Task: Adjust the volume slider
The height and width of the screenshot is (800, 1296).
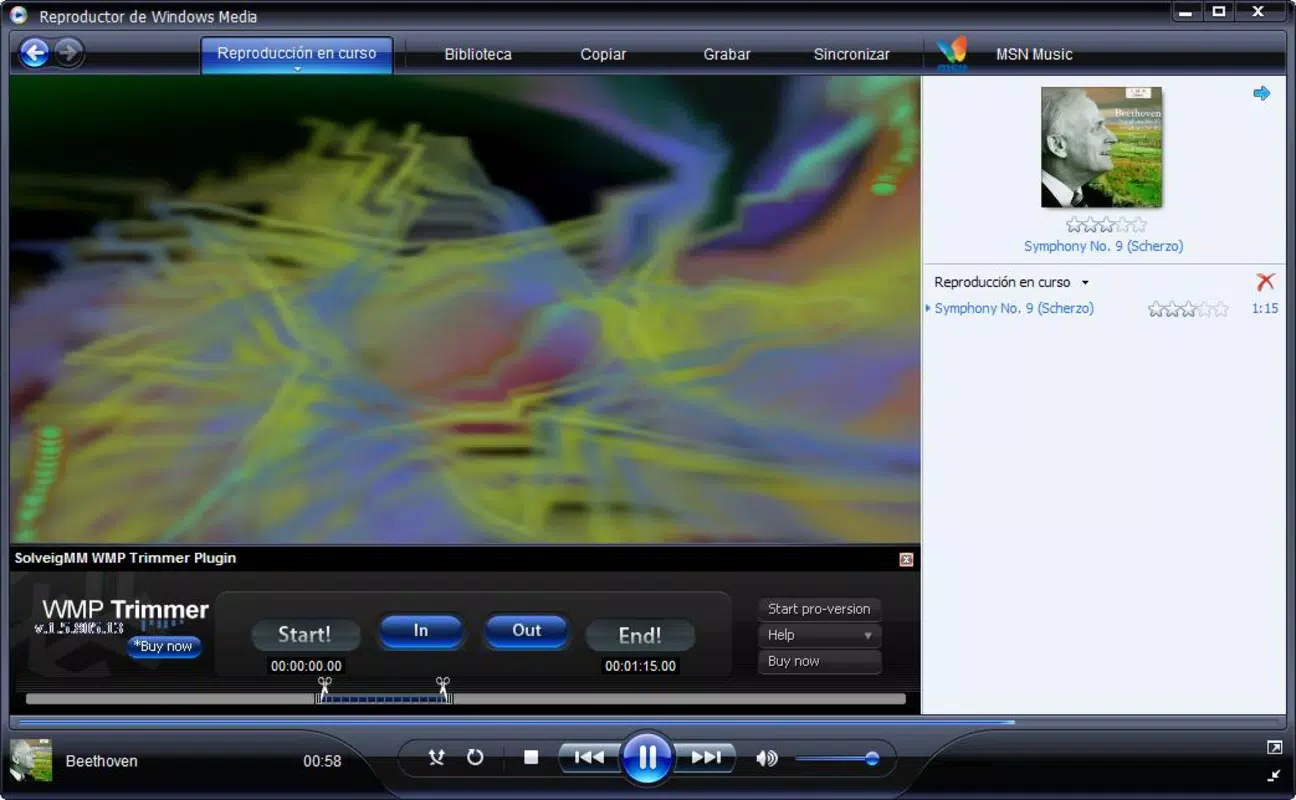Action: tap(837, 759)
